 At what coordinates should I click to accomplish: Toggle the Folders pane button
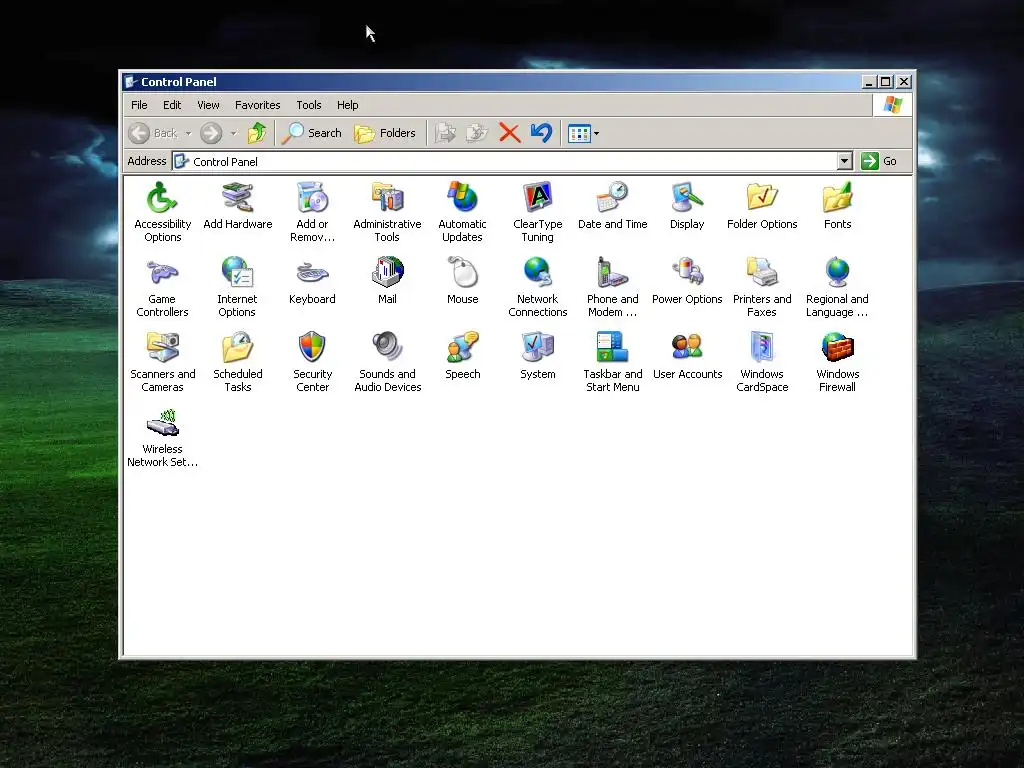[x=385, y=133]
